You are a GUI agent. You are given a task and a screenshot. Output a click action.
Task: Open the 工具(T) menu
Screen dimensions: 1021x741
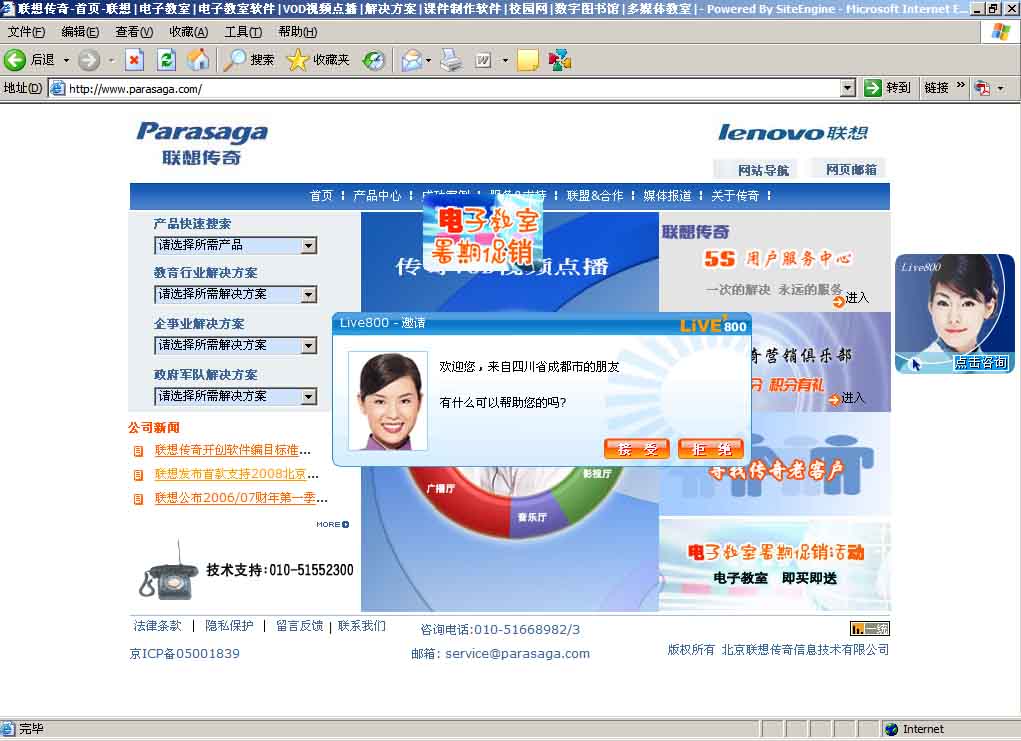[243, 32]
